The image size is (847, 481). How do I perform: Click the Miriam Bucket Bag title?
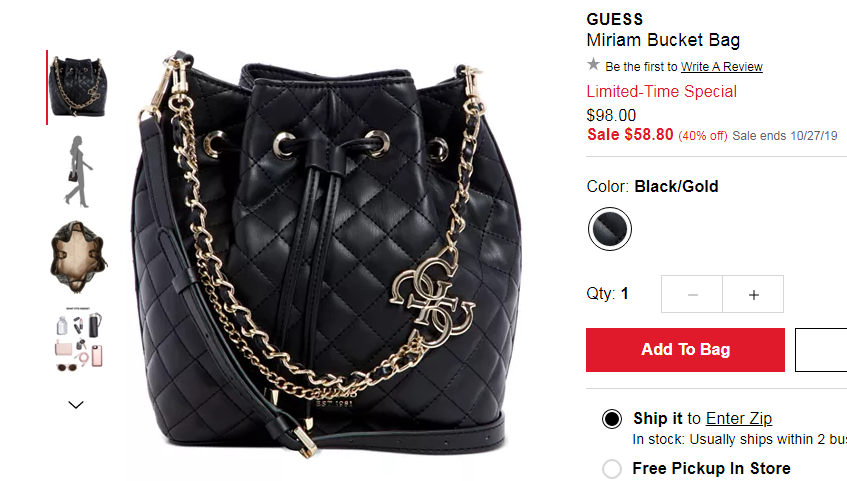(x=663, y=40)
